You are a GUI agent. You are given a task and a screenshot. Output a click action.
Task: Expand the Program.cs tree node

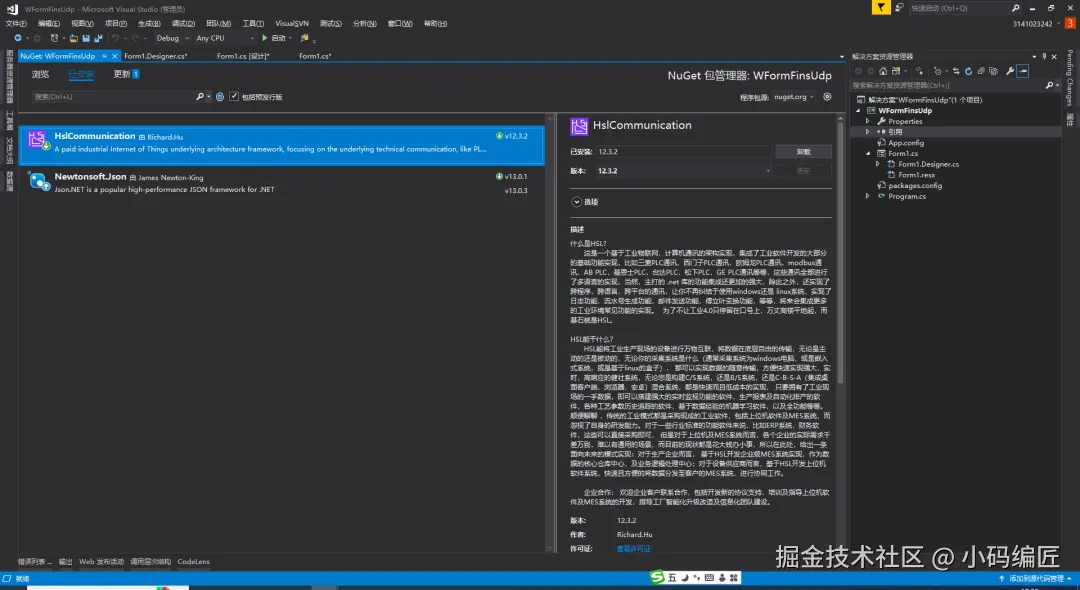click(868, 196)
